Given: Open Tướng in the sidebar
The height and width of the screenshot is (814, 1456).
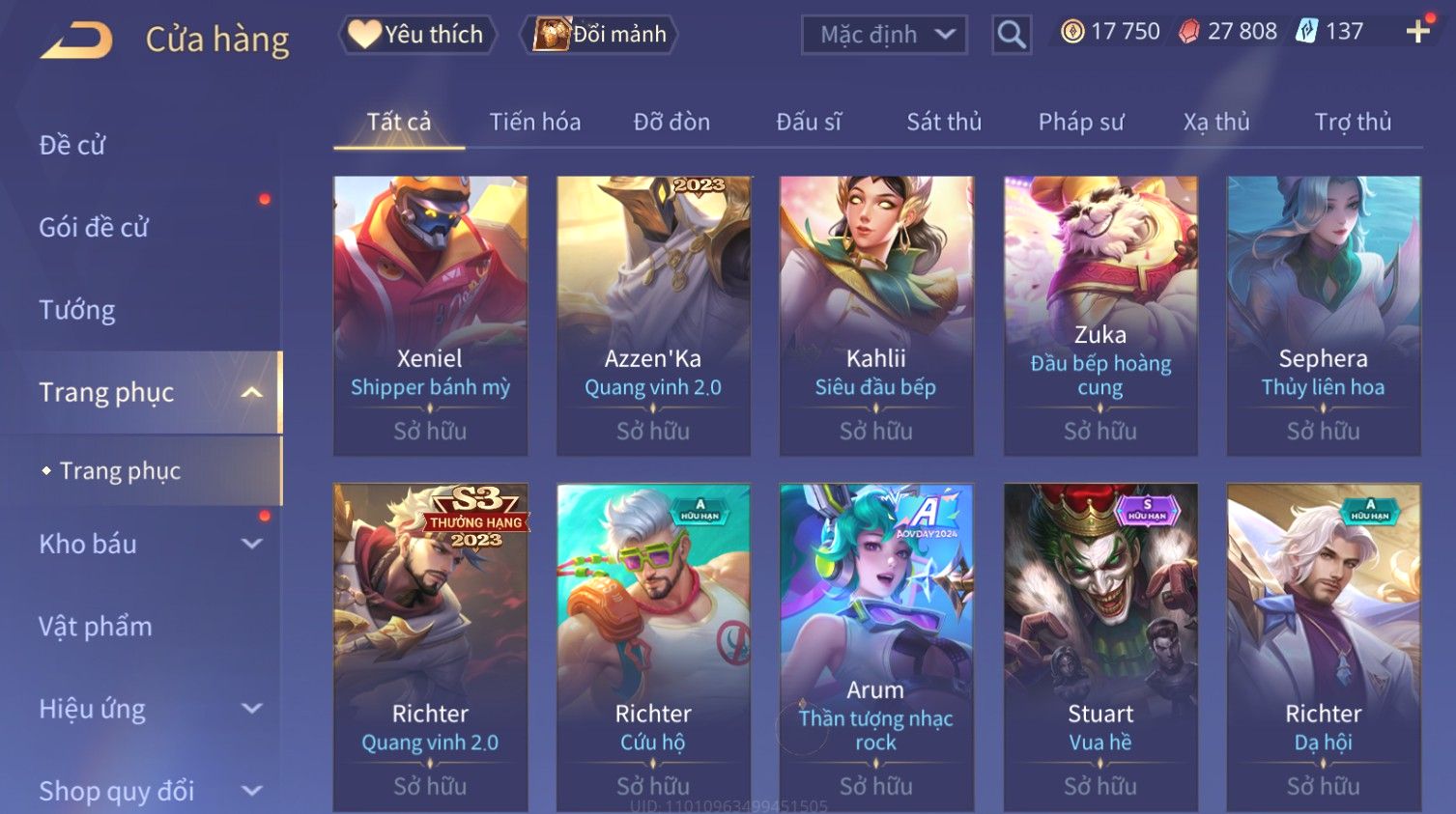Looking at the screenshot, I should 77,310.
